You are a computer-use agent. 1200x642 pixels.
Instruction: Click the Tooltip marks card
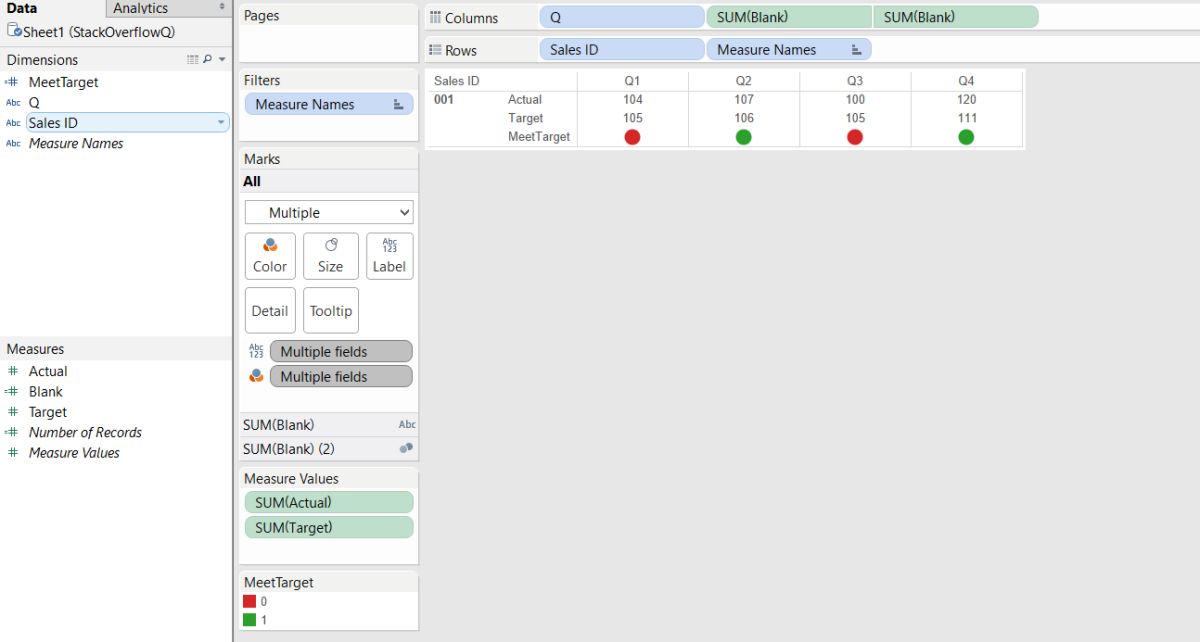(330, 311)
